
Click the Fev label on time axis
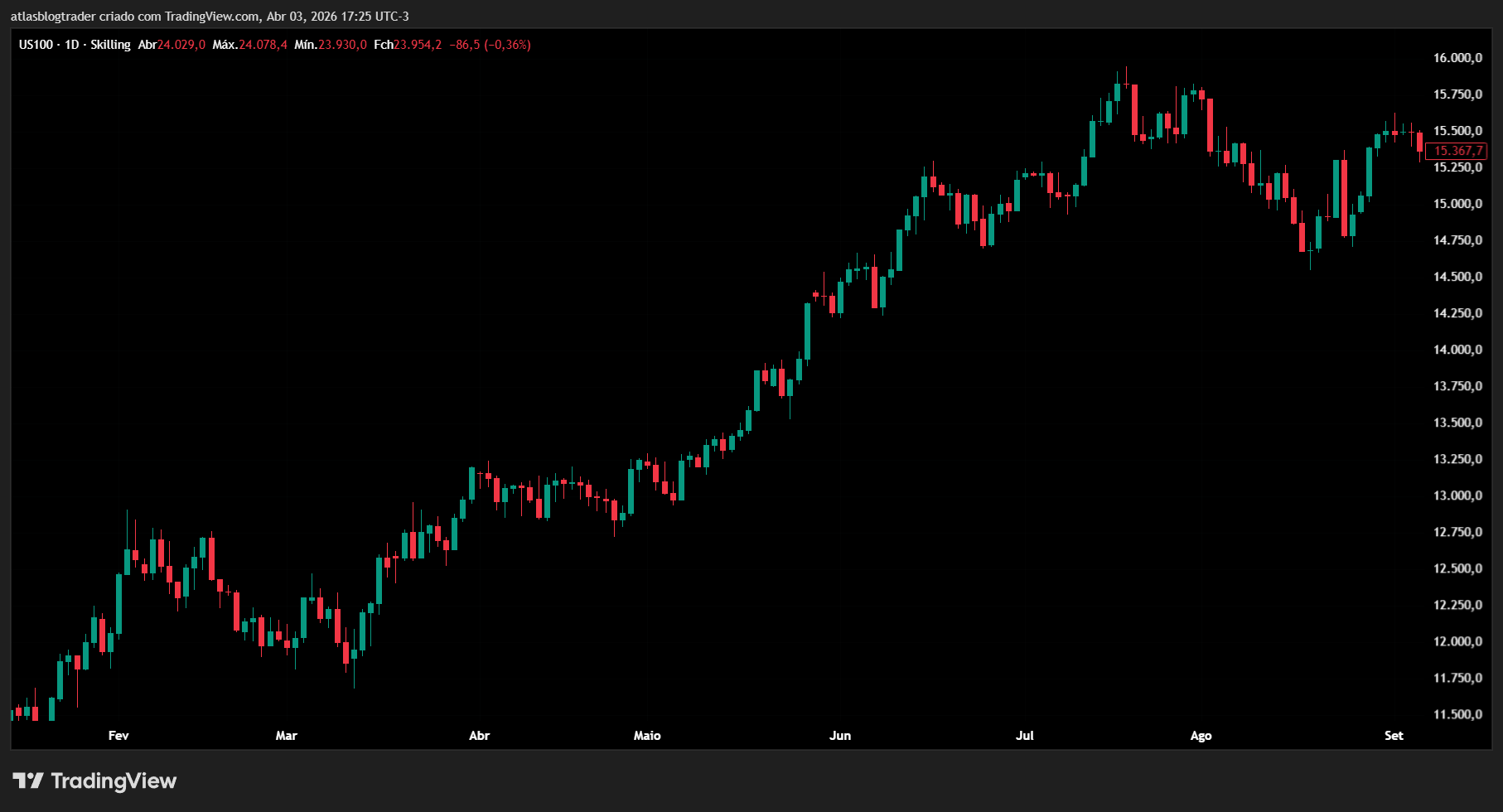point(118,736)
